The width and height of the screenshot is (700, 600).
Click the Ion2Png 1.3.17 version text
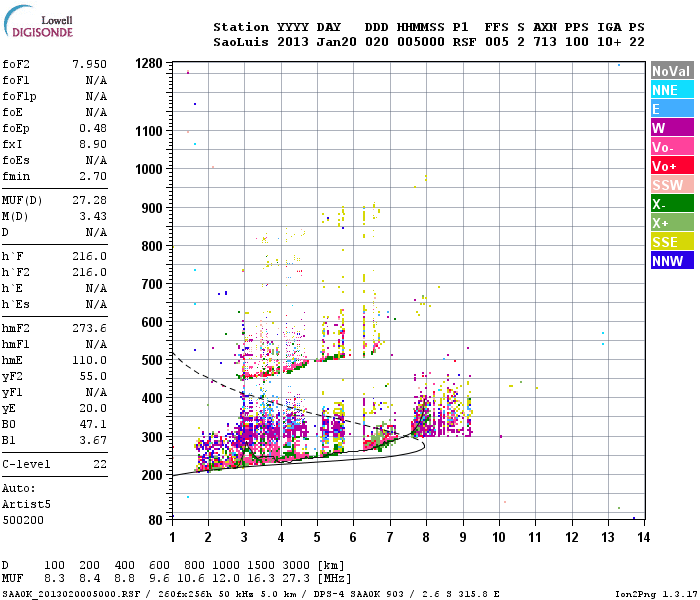(656, 594)
